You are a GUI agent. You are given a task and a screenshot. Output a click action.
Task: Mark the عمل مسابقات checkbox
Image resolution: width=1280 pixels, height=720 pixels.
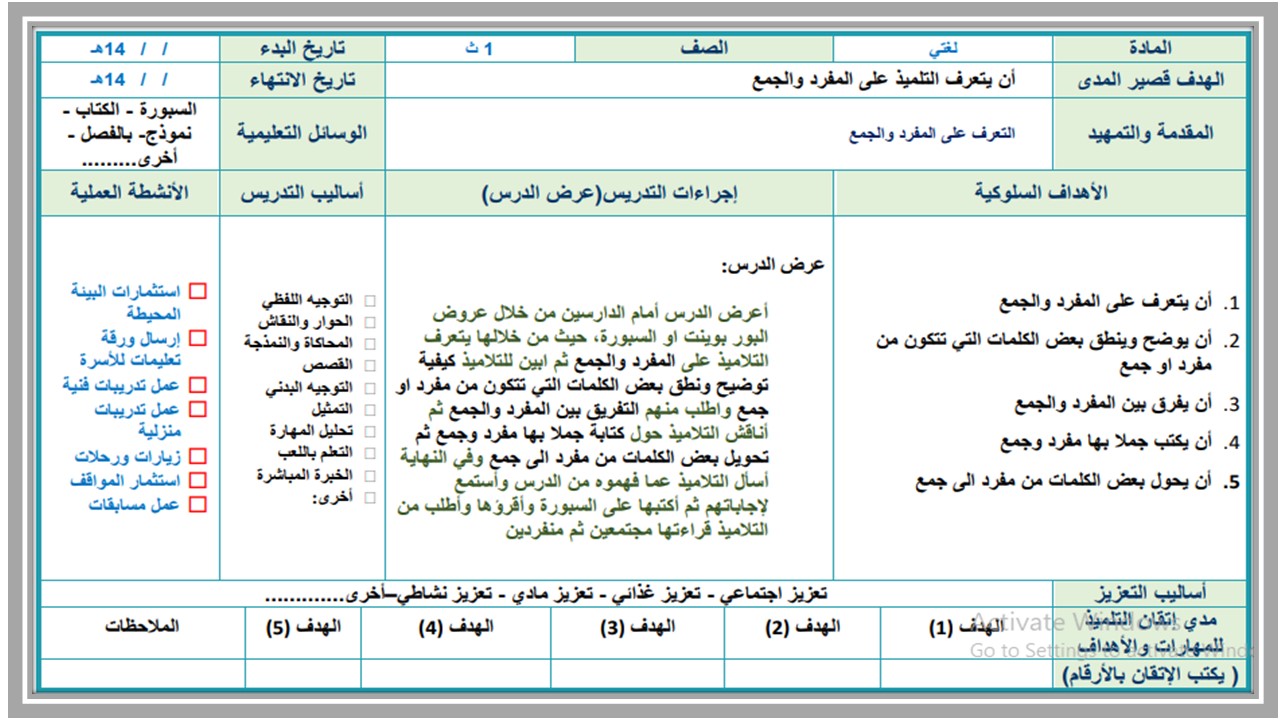point(197,502)
